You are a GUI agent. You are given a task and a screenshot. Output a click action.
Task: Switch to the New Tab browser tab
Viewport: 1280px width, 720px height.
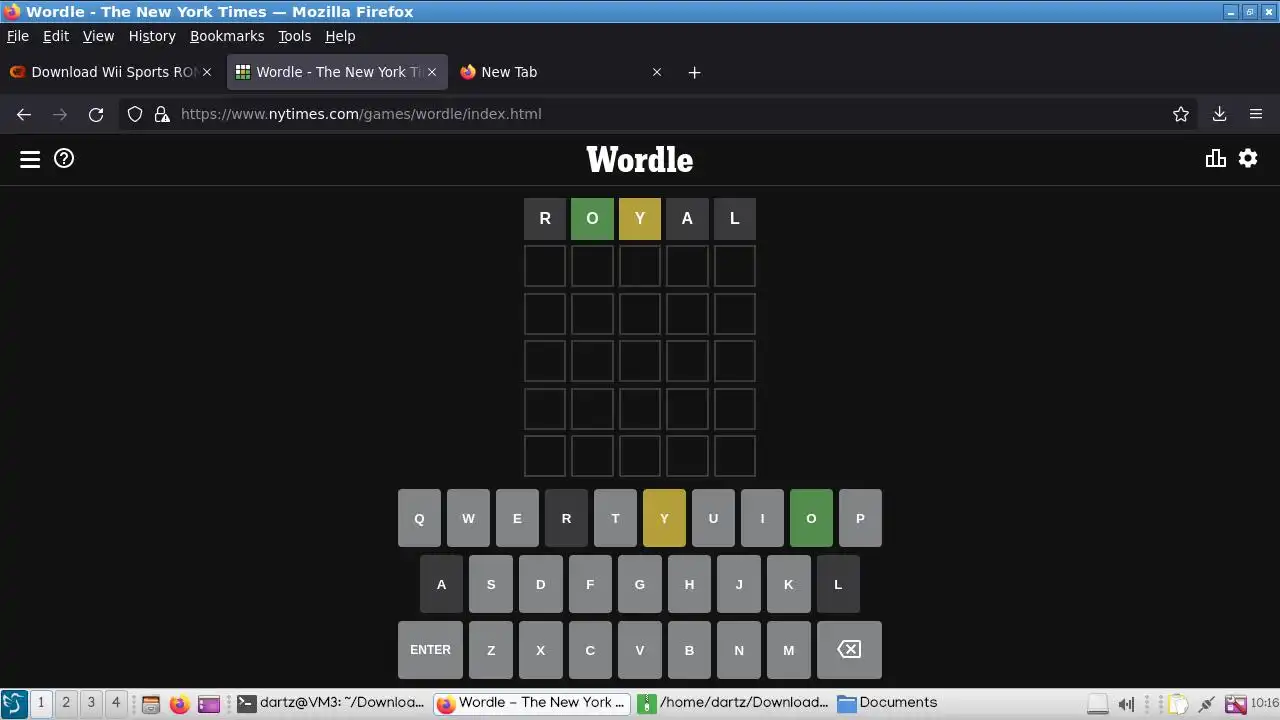pos(560,72)
